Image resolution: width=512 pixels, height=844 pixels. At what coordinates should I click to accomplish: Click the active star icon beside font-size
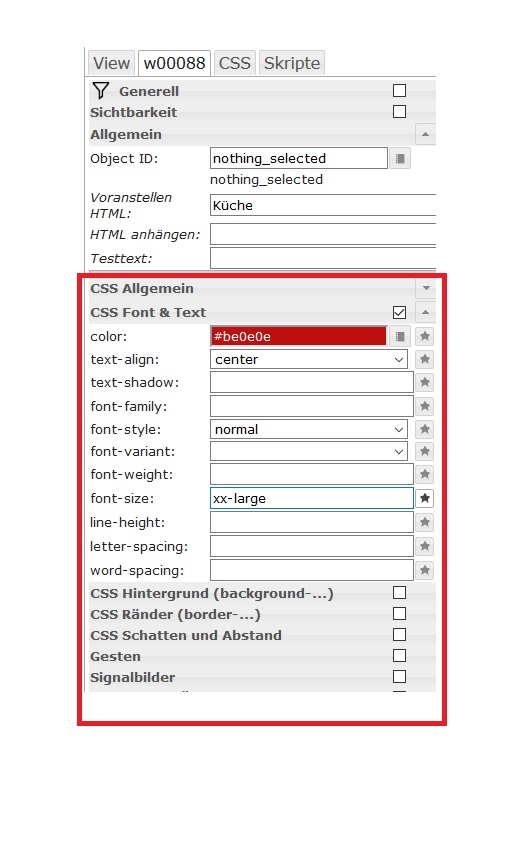(x=425, y=498)
